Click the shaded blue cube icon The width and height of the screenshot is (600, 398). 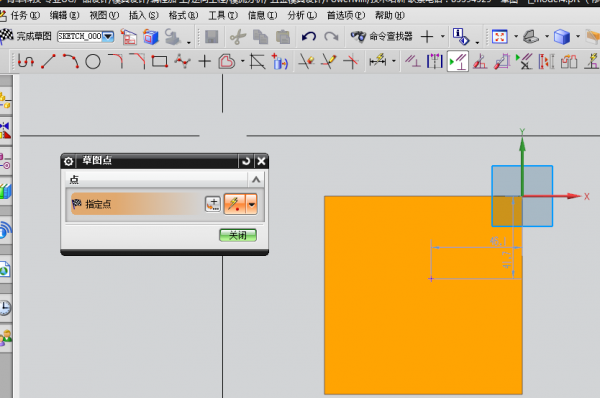[x=562, y=37]
